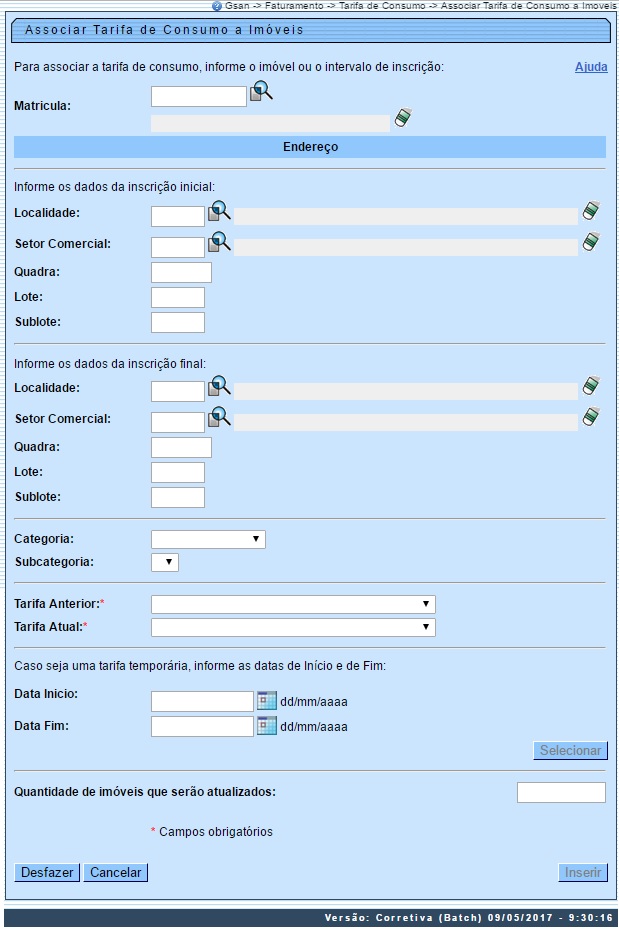Focus the Matricula input field
Screen dimensions: 619x929
tap(198, 97)
